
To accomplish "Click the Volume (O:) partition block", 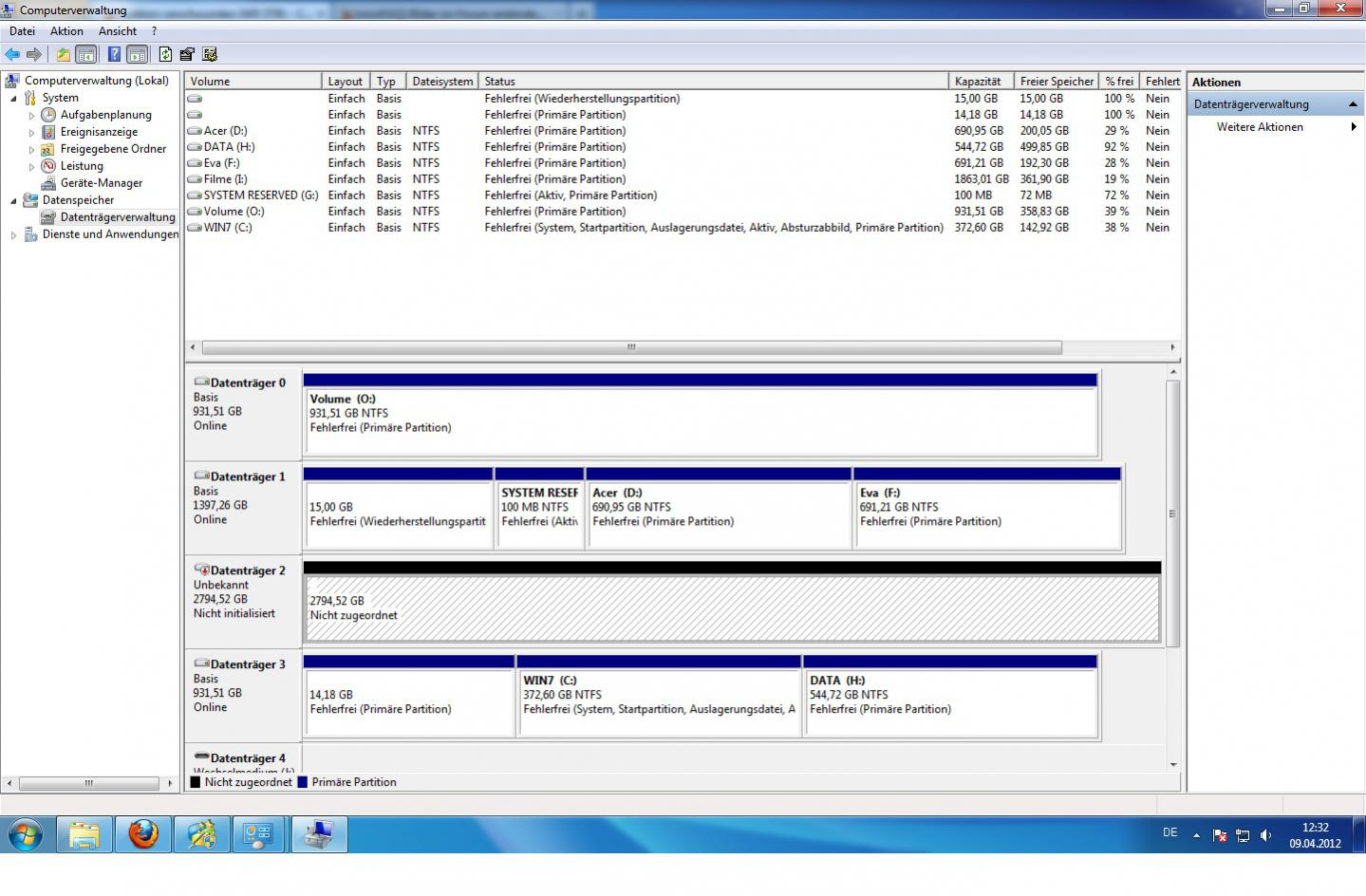I will [701, 415].
